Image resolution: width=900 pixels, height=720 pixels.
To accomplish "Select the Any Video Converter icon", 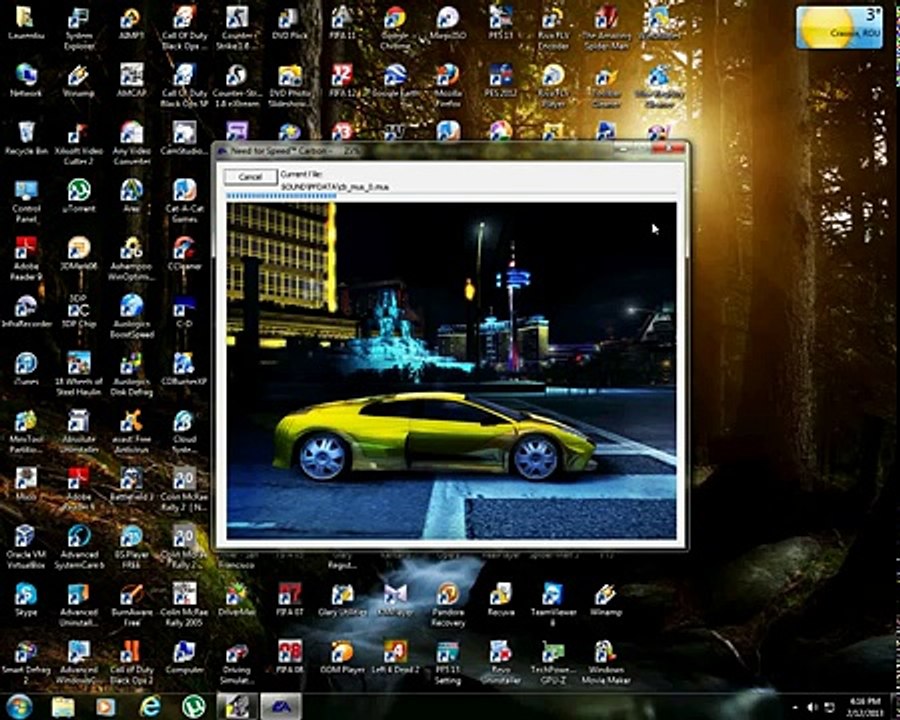I will click(x=131, y=144).
